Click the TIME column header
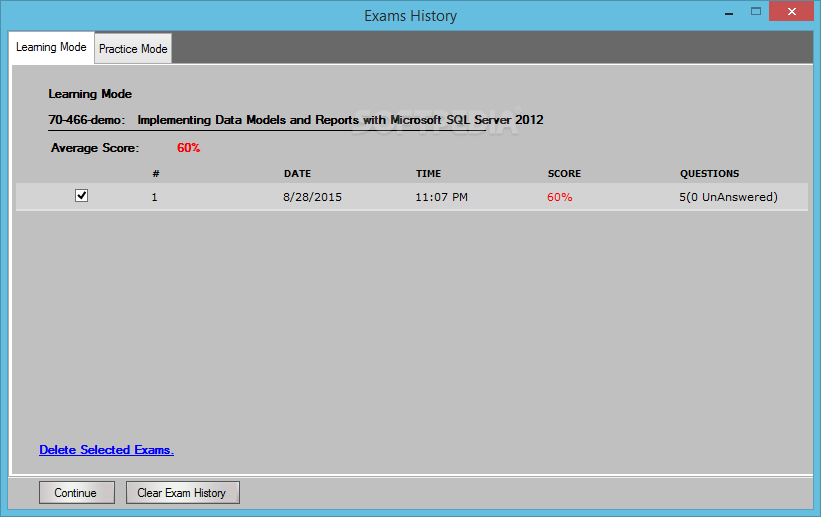The height and width of the screenshot is (517, 821). pyautogui.click(x=428, y=173)
